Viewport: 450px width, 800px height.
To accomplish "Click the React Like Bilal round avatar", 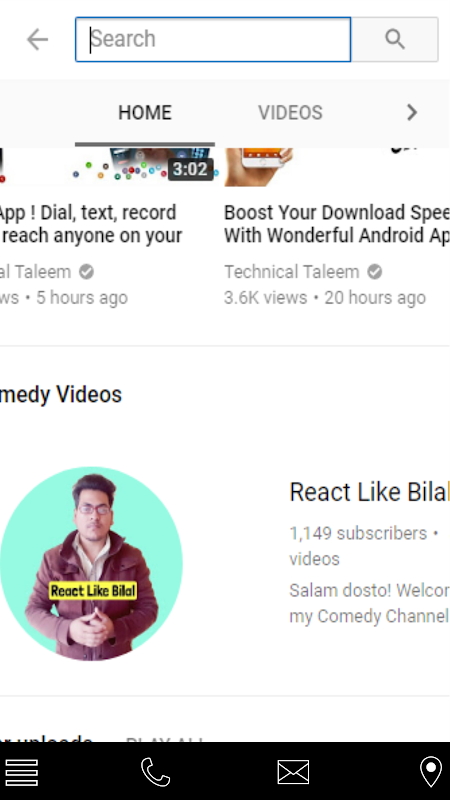I will [x=91, y=563].
